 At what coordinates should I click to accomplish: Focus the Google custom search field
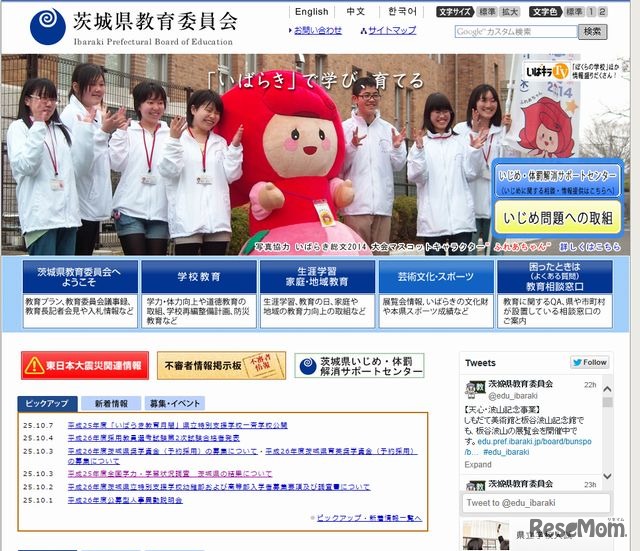(516, 31)
